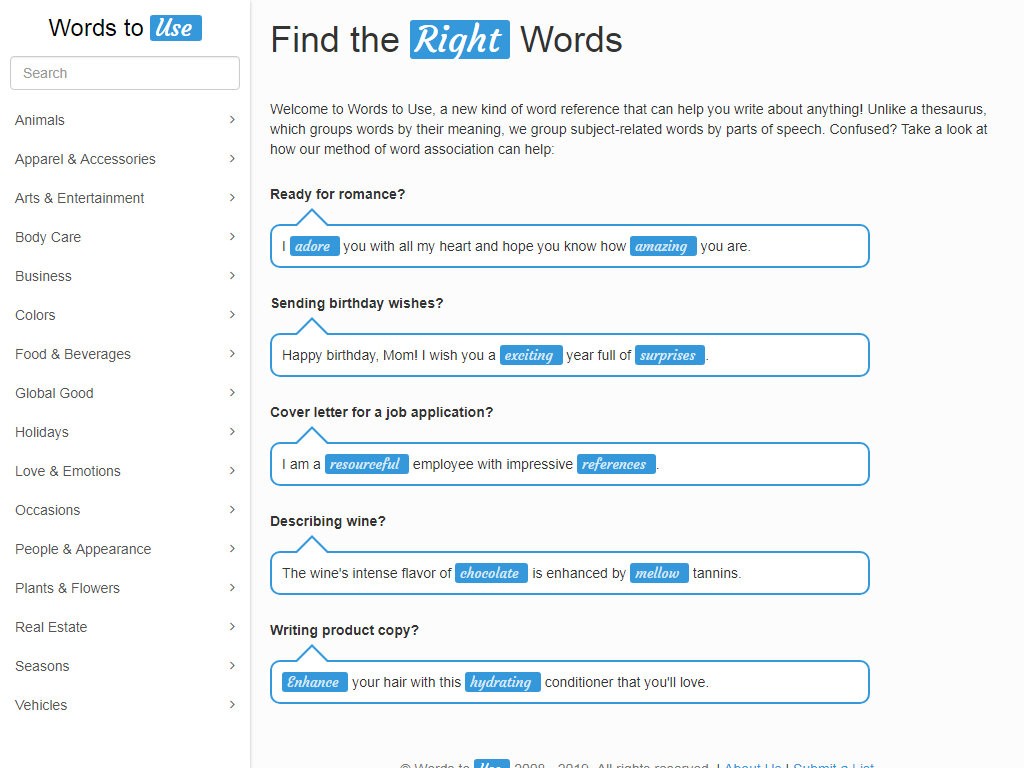Click arrow icon next to Business
The image size is (1024, 768).
(232, 276)
